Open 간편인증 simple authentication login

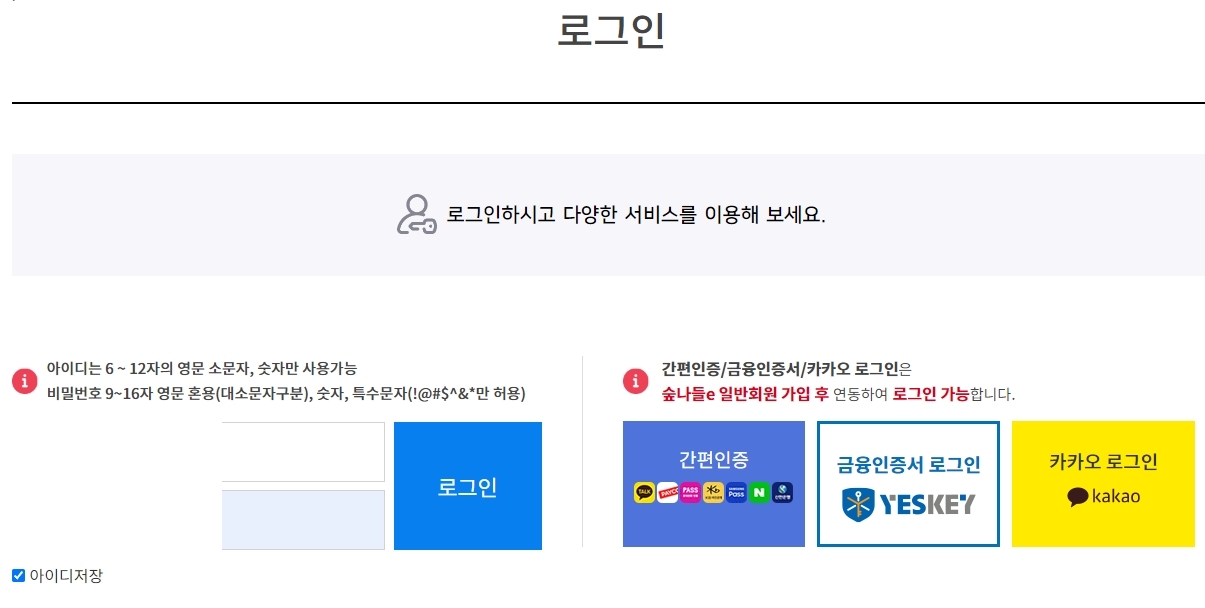(714, 484)
